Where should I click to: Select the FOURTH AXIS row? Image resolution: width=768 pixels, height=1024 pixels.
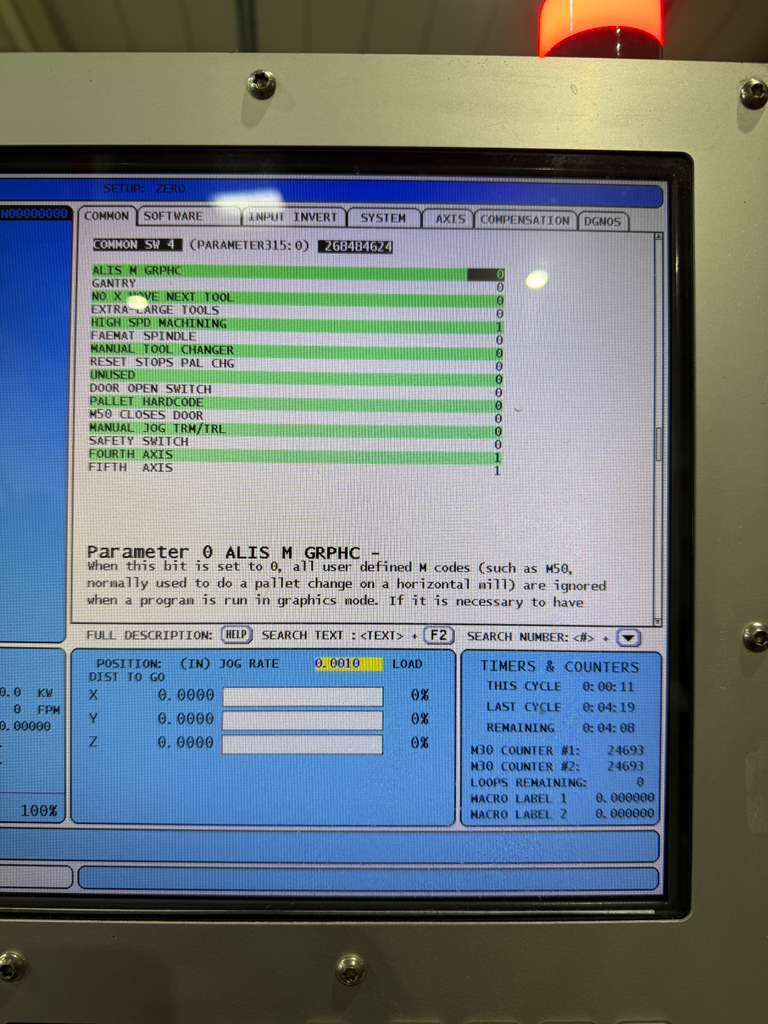[x=297, y=455]
